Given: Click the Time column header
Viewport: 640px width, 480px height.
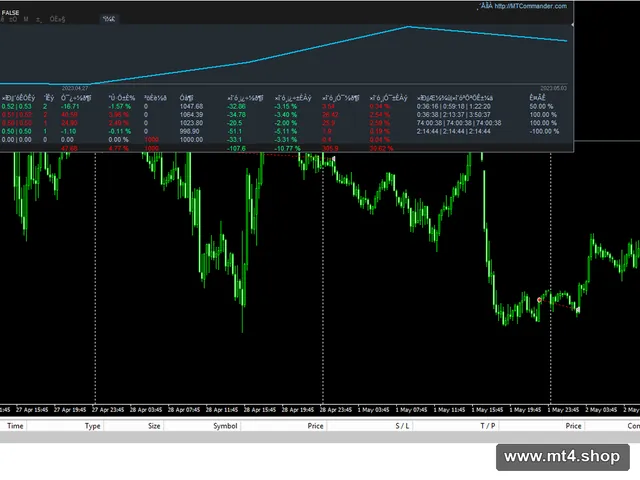Looking at the screenshot, I should [15, 426].
